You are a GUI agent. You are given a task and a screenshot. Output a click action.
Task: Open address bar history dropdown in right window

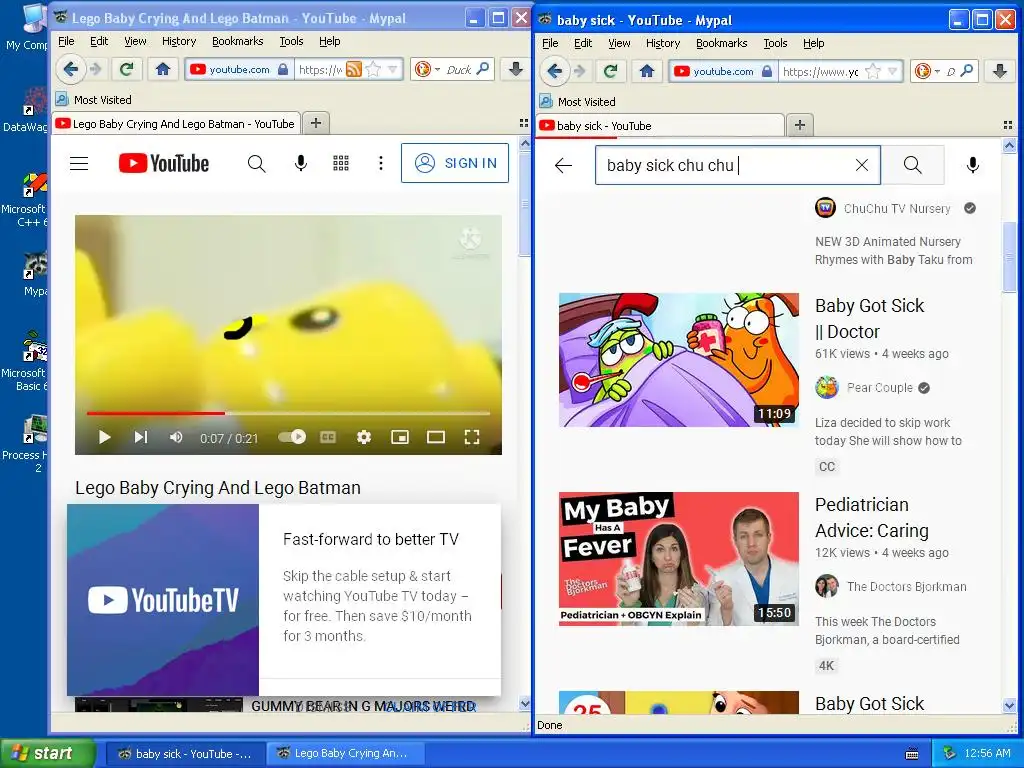[892, 71]
